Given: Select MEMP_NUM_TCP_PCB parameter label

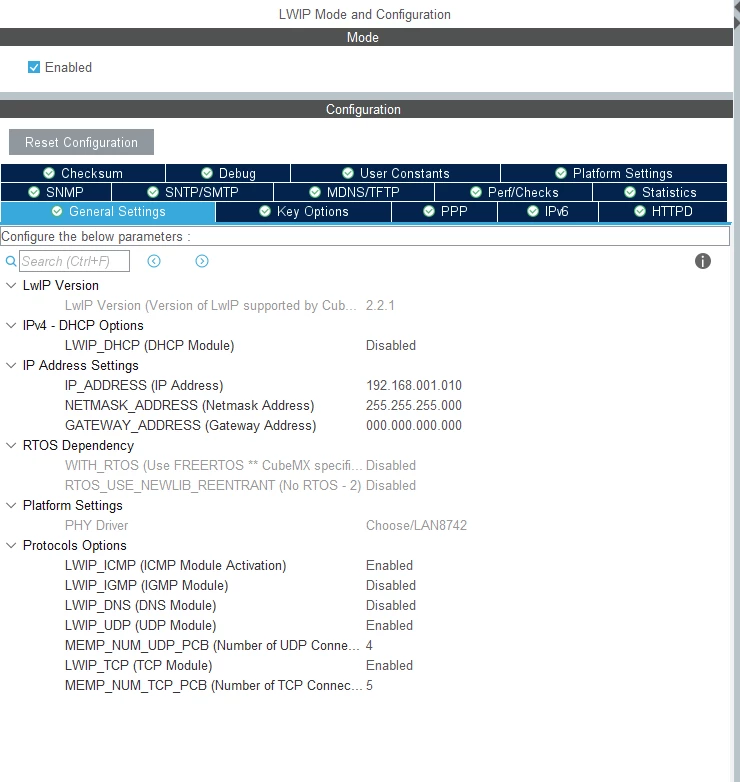Looking at the screenshot, I should coord(213,685).
